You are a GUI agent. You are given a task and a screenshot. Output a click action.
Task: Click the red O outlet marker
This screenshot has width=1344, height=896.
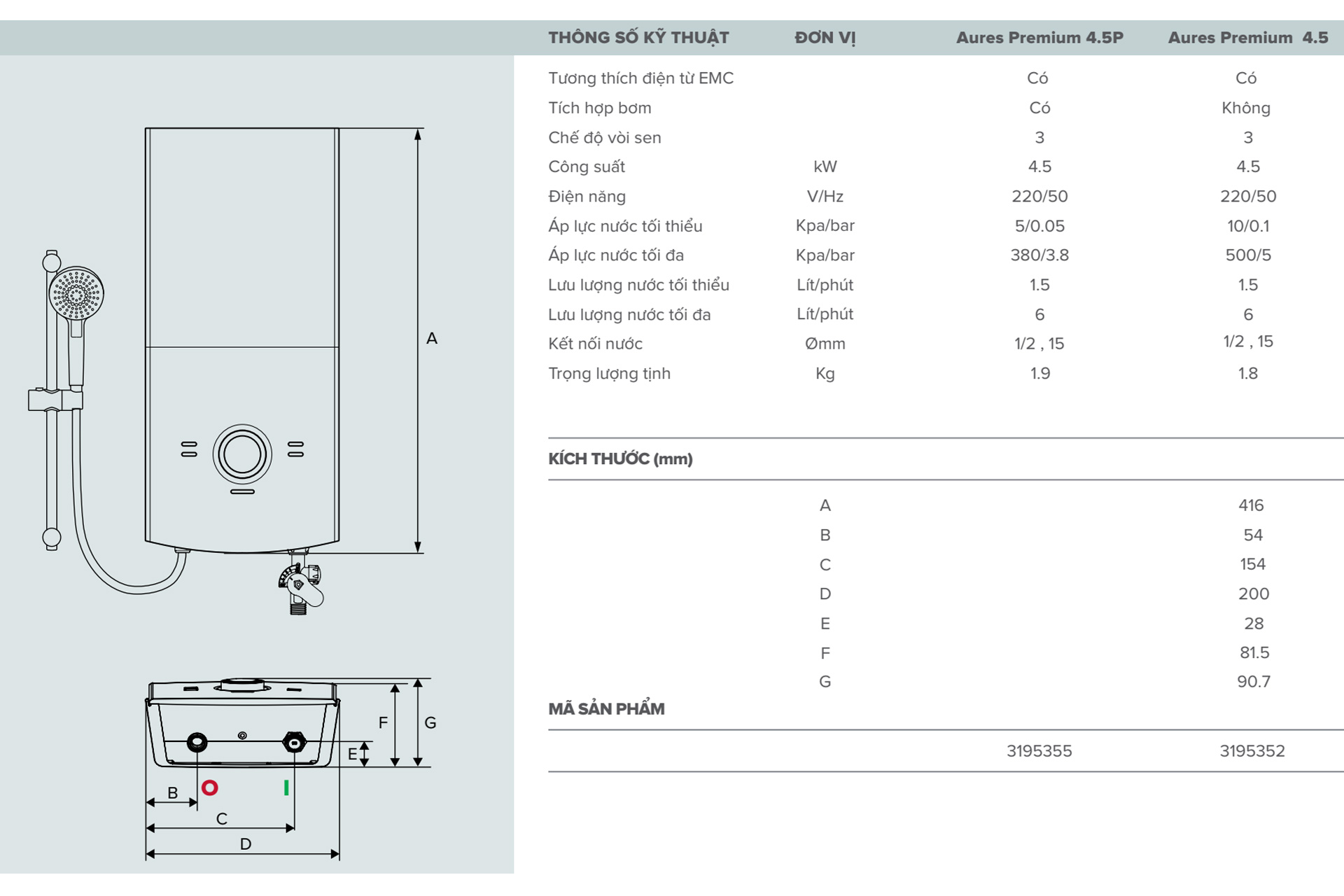click(x=209, y=788)
